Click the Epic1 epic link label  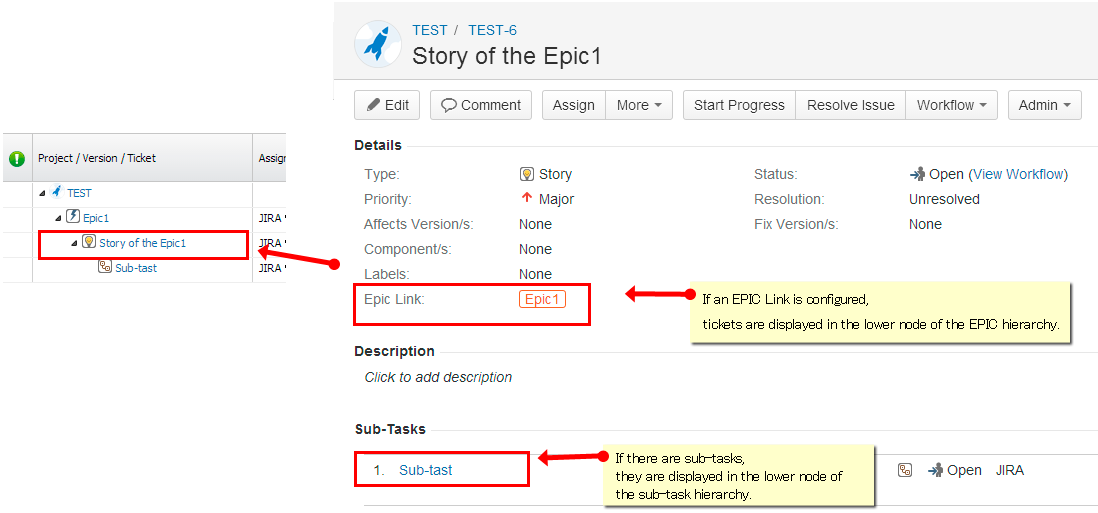[542, 299]
